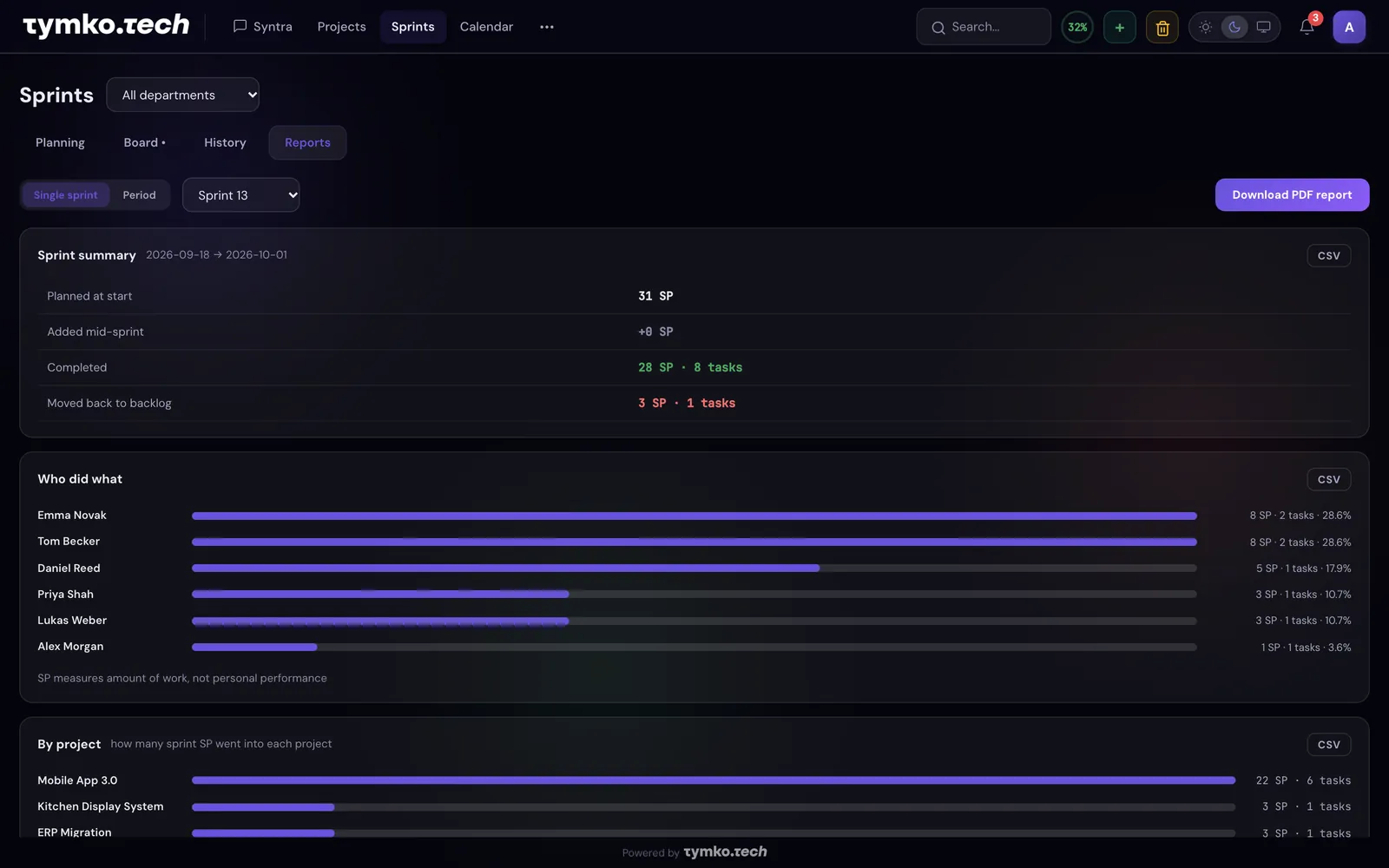Select the Reports tab
1389x868 pixels.
pyautogui.click(x=307, y=142)
